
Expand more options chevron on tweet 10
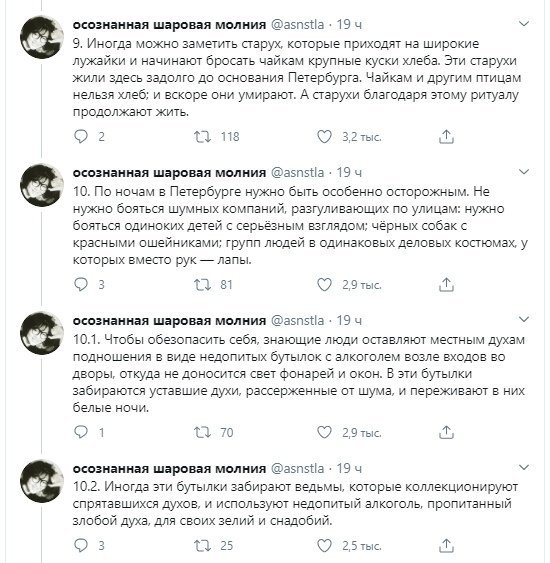coord(524,172)
